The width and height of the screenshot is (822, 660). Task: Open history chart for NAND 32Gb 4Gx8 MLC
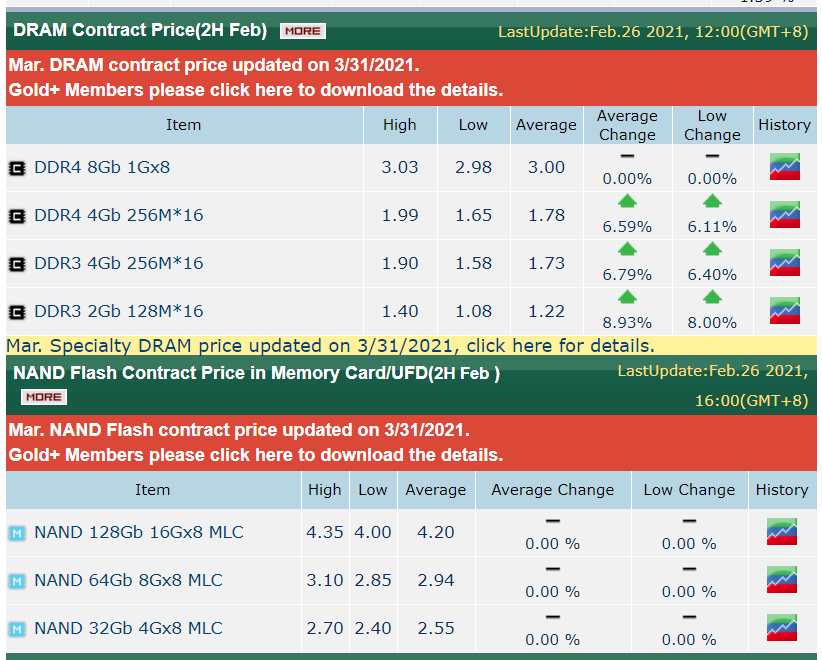click(x=782, y=628)
